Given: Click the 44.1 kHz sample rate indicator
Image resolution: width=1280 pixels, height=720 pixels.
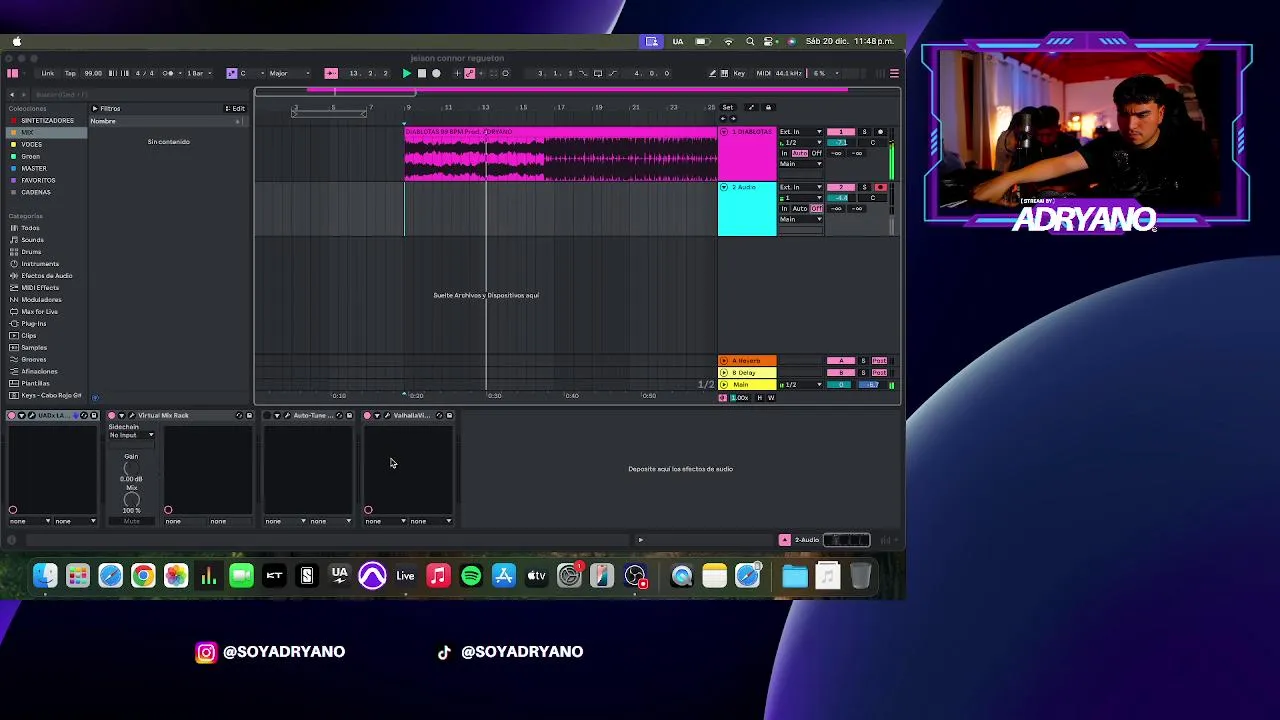Looking at the screenshot, I should point(789,73).
